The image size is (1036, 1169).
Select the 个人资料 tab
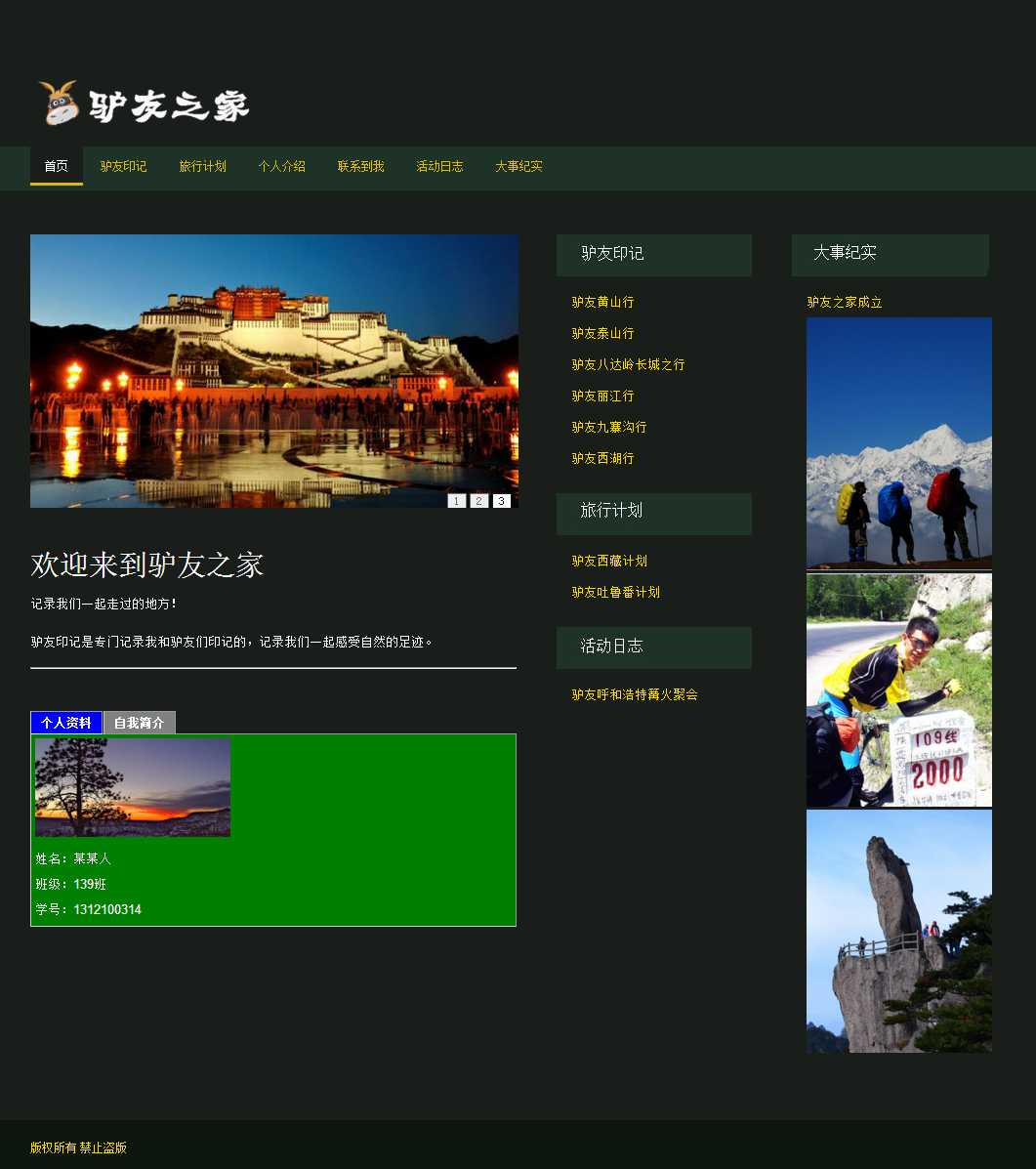pyautogui.click(x=66, y=723)
